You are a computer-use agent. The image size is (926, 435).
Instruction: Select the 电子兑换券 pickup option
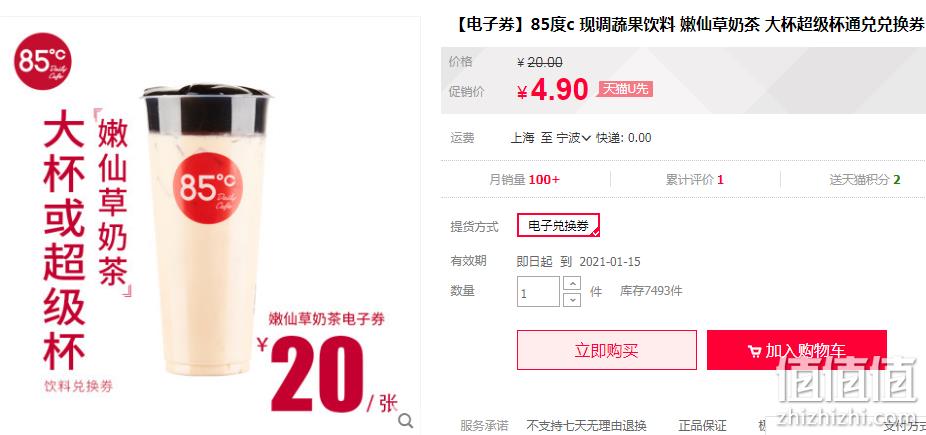558,225
